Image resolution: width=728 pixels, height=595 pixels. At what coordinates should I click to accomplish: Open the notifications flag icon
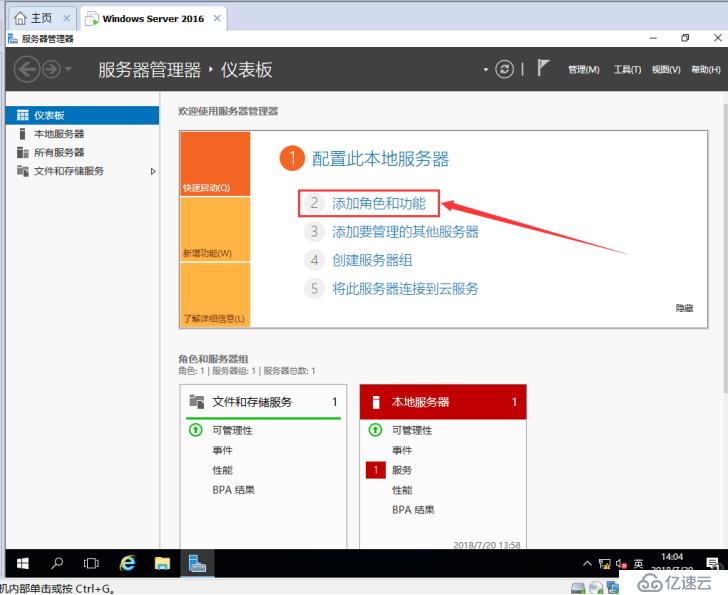(x=543, y=68)
